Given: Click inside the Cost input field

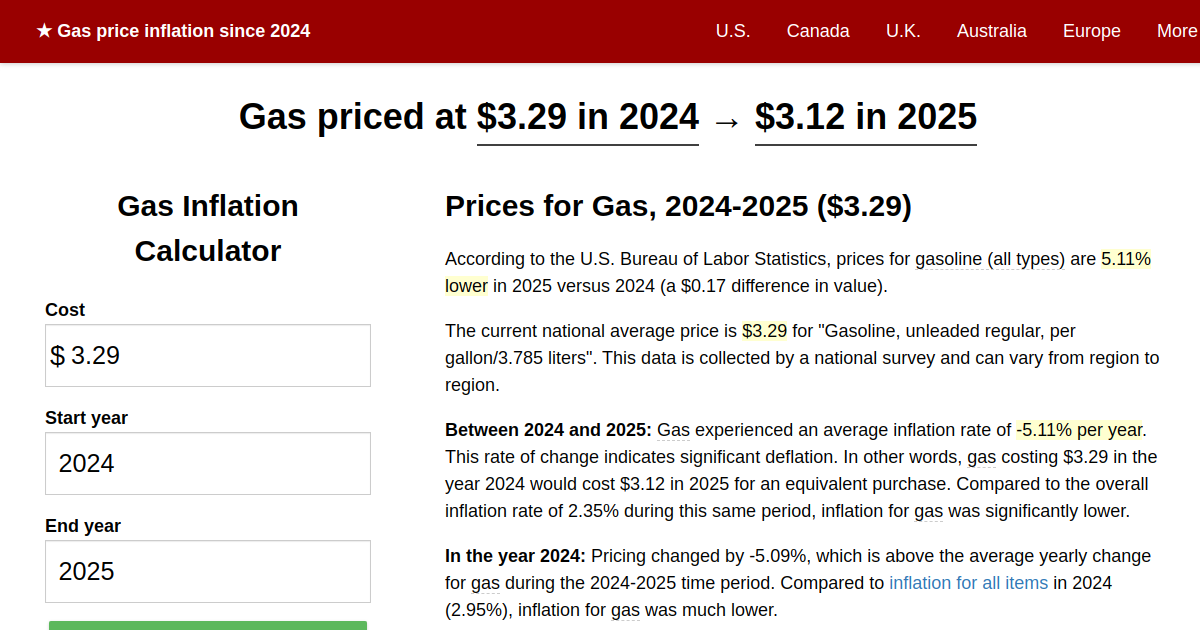Looking at the screenshot, I should pyautogui.click(x=207, y=355).
